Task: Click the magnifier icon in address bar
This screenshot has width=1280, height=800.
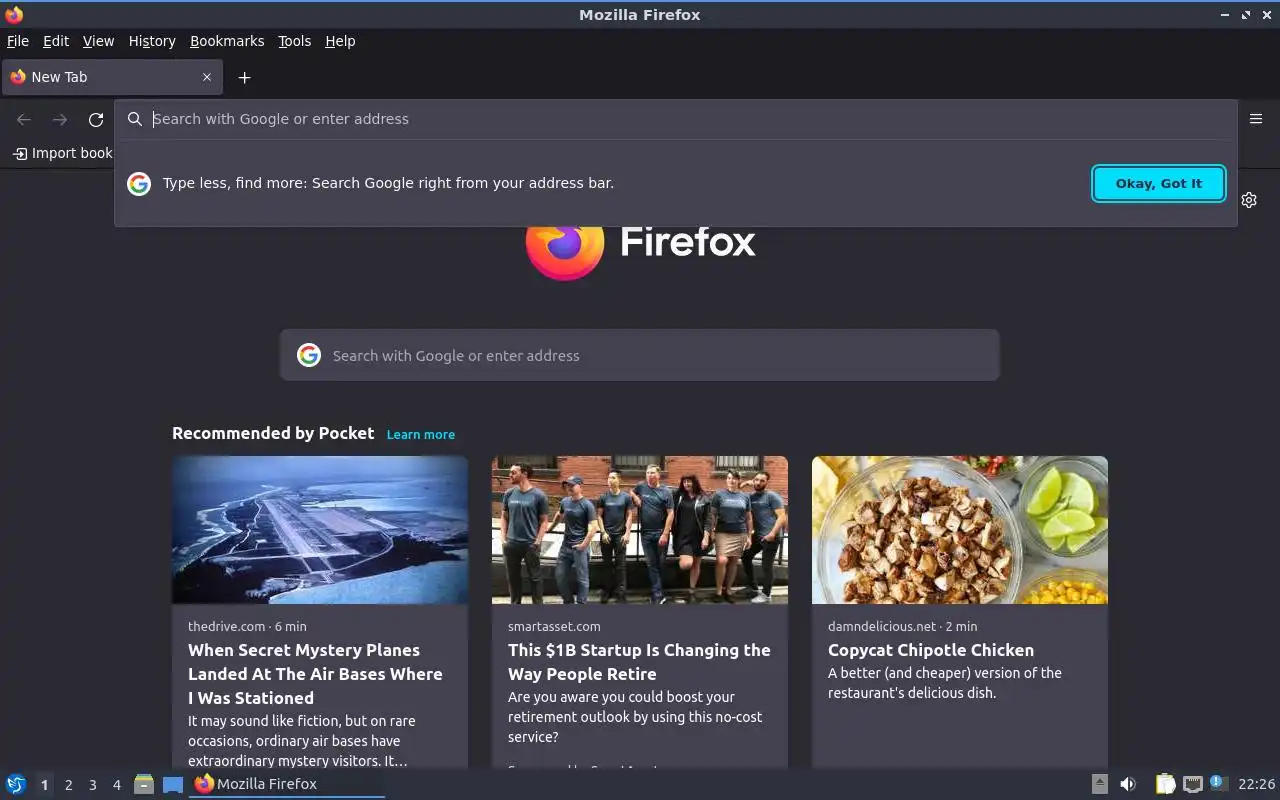Action: tap(135, 119)
